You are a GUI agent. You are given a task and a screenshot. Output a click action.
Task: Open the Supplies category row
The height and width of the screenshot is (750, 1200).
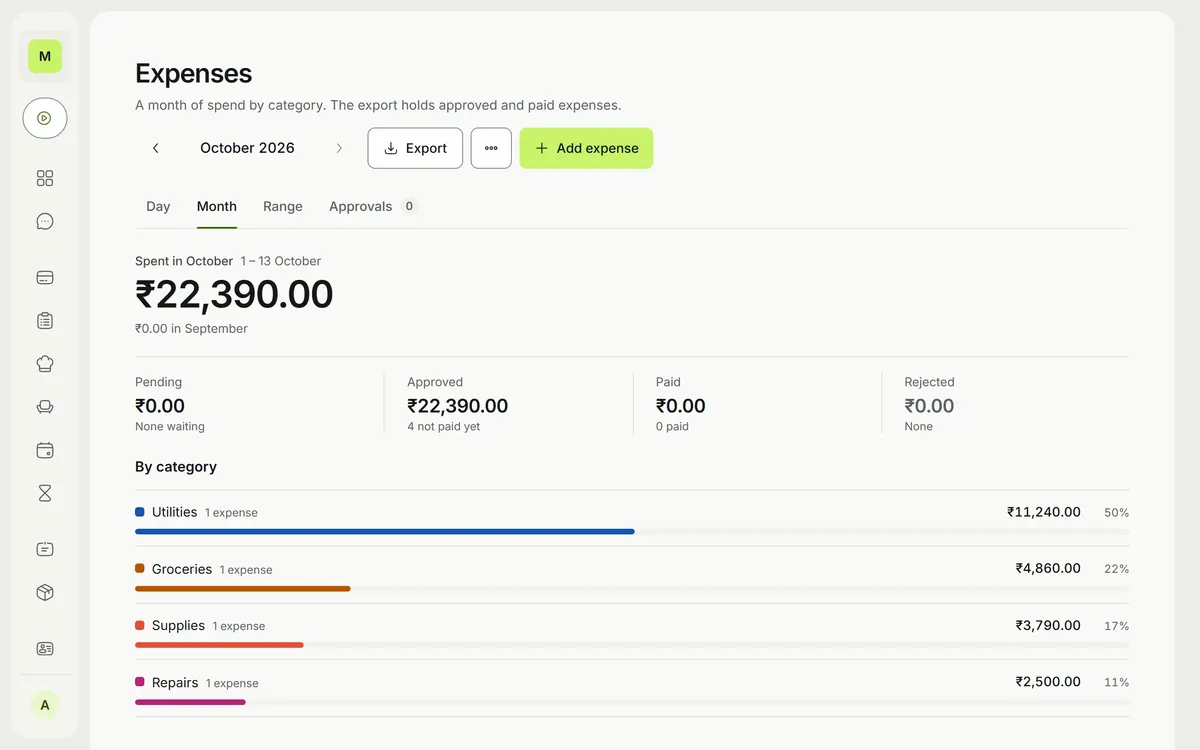[632, 632]
